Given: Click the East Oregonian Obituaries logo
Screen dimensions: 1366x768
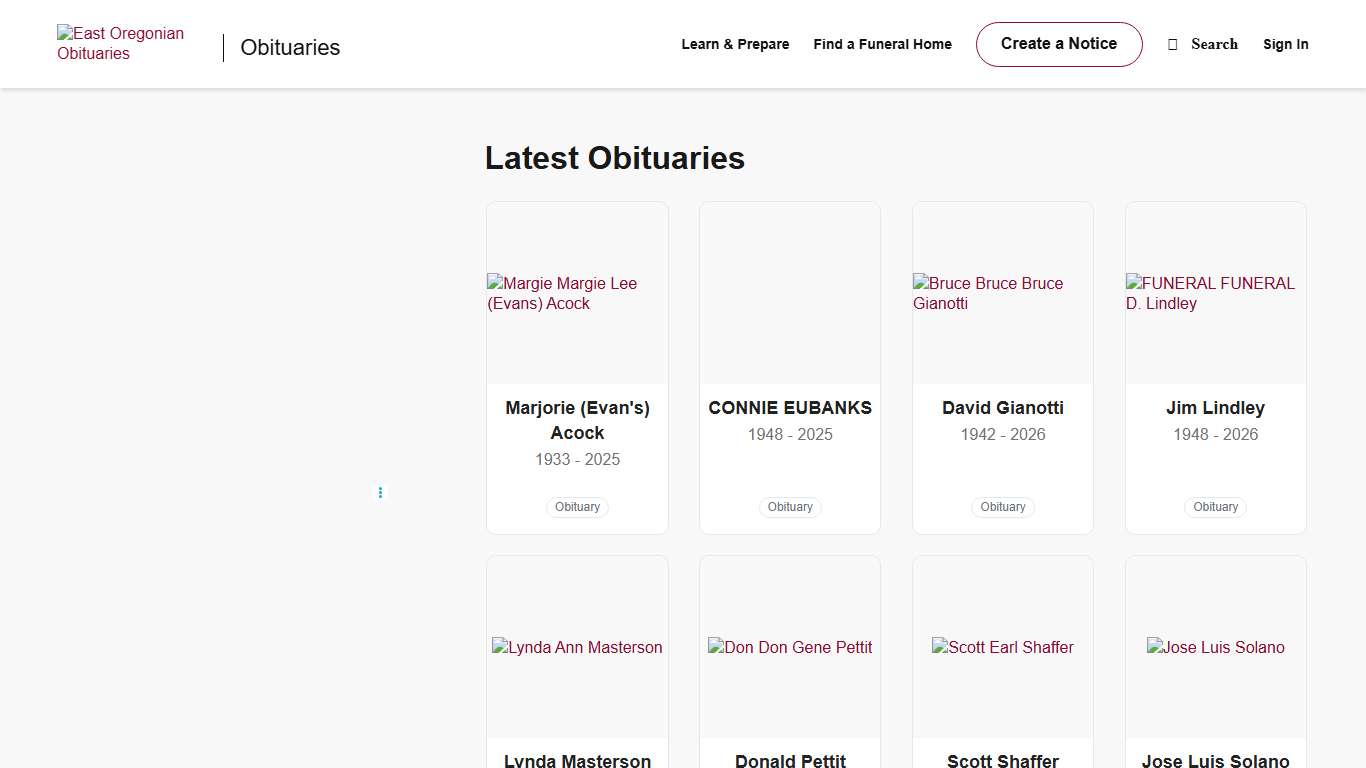Looking at the screenshot, I should (x=120, y=44).
